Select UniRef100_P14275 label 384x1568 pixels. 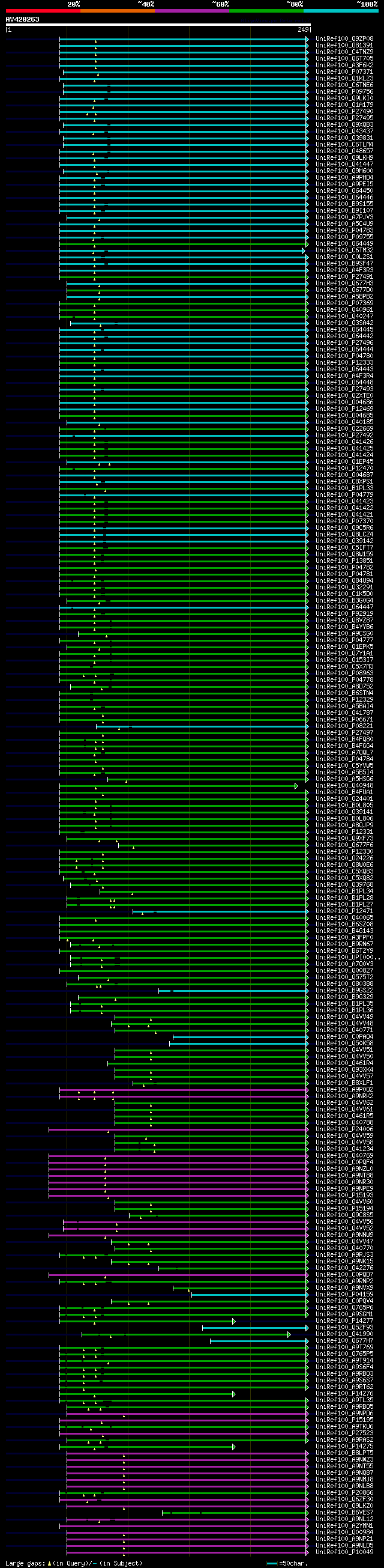click(x=344, y=1446)
